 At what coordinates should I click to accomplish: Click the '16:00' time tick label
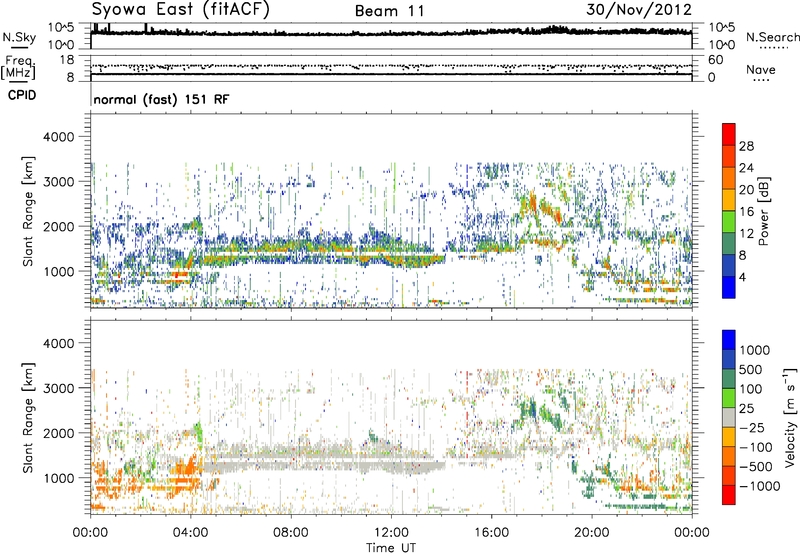point(491,533)
